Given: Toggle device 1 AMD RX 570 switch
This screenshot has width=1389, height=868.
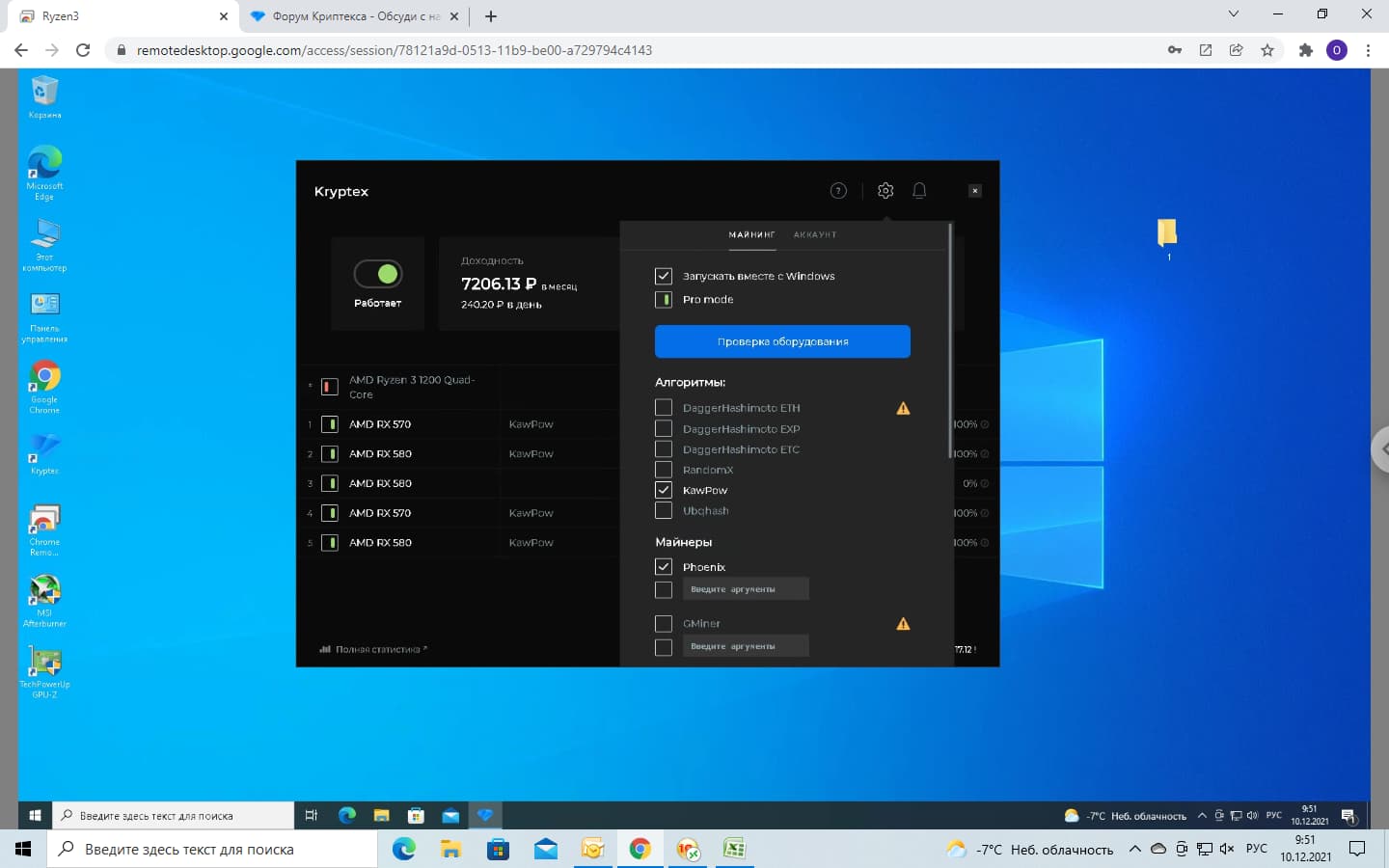Looking at the screenshot, I should click(x=329, y=424).
